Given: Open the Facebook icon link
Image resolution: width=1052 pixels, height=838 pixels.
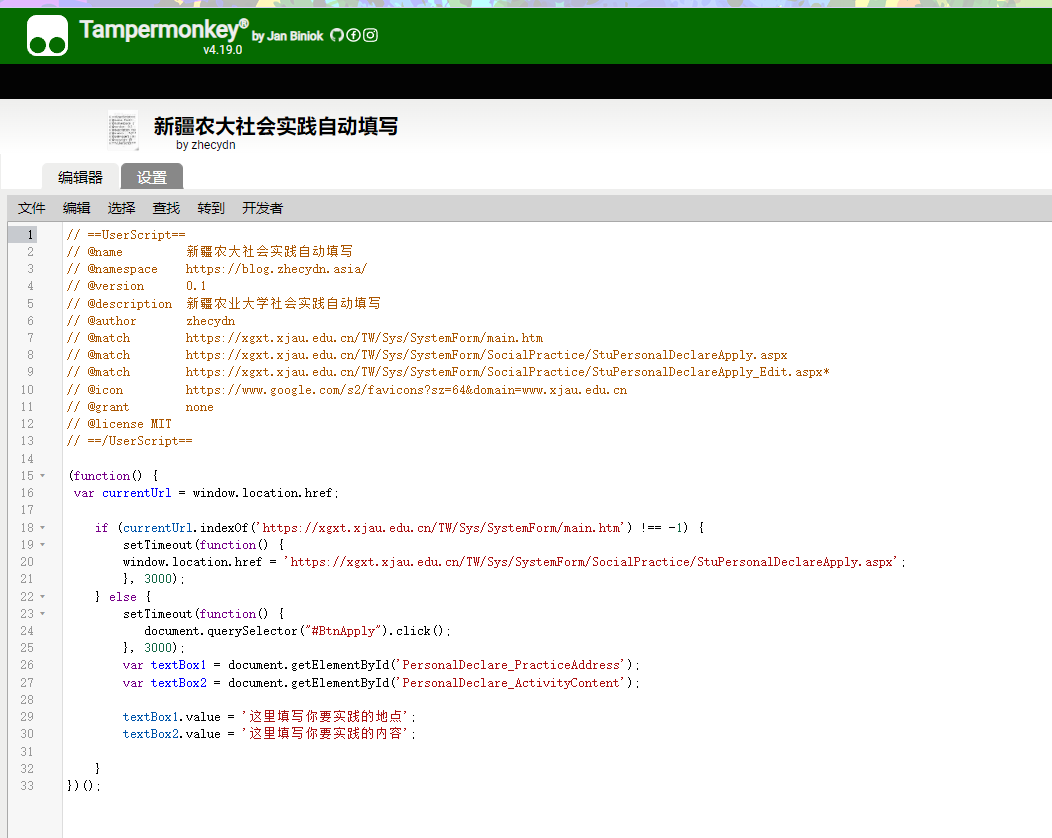Looking at the screenshot, I should pos(353,35).
